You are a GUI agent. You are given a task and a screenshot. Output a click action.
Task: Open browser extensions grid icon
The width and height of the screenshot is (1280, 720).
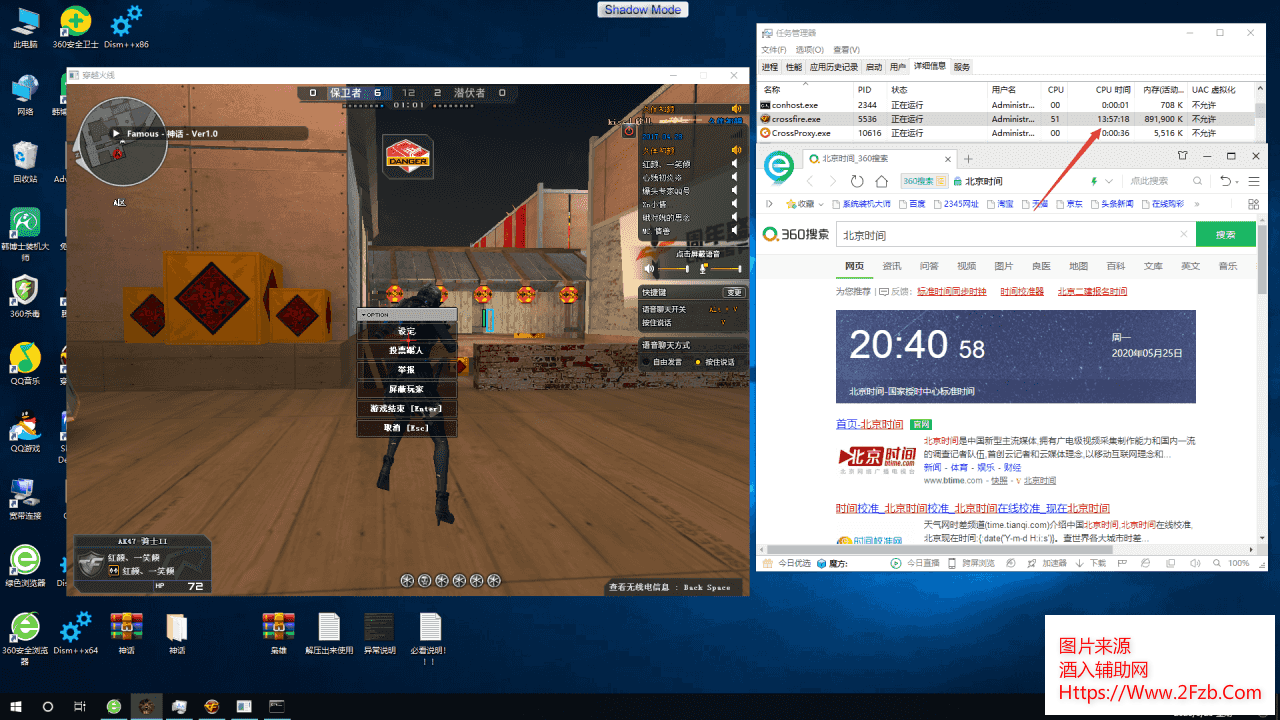point(1253,203)
